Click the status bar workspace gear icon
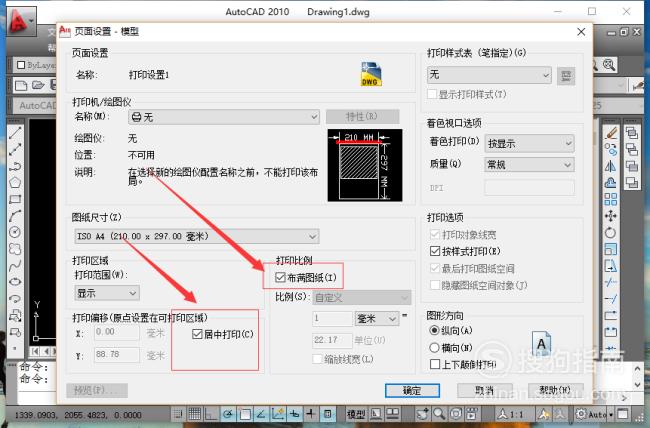Screen dimensions: 650x428 pyautogui.click(x=581, y=413)
